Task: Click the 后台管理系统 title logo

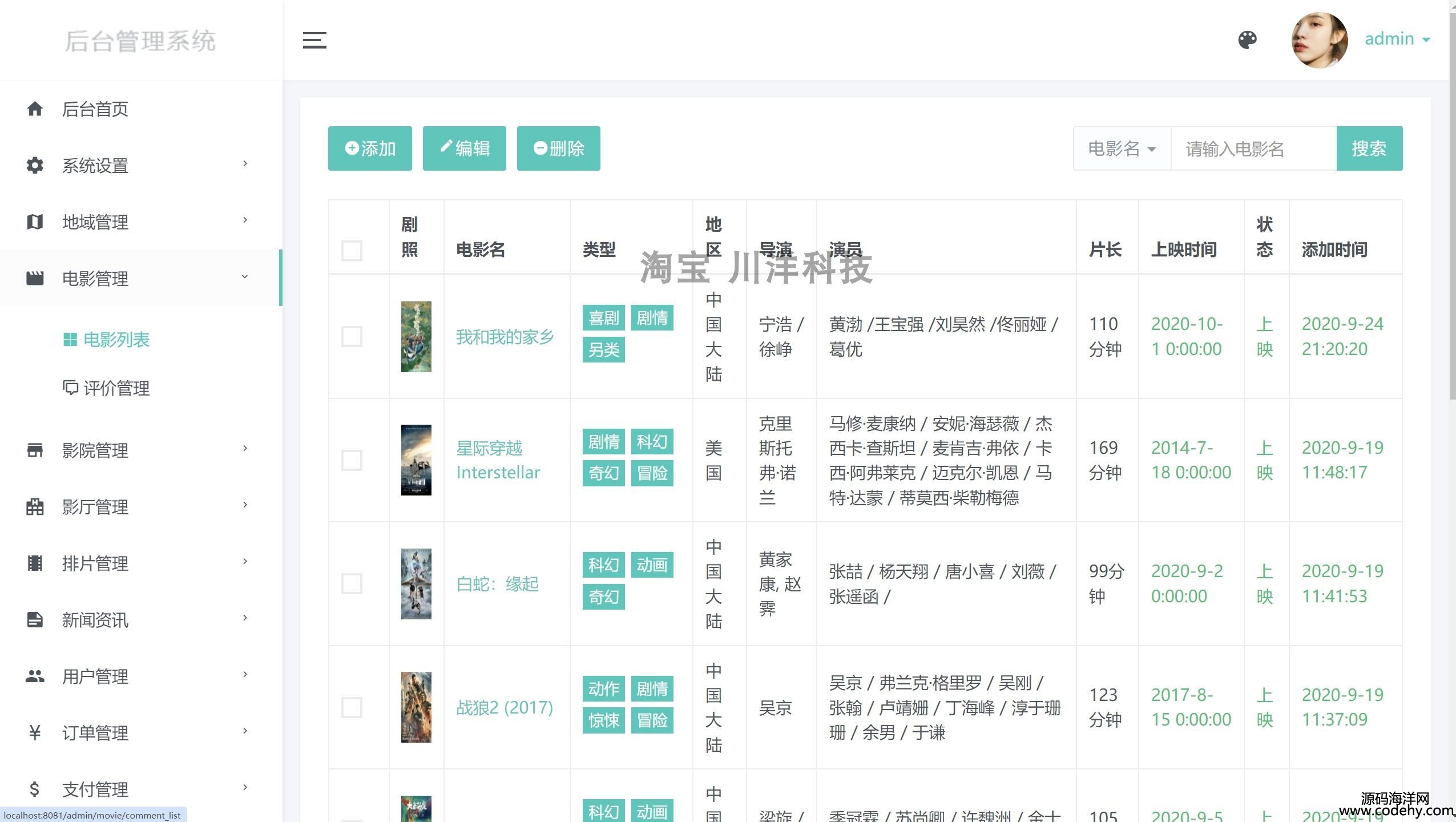Action: coord(140,41)
